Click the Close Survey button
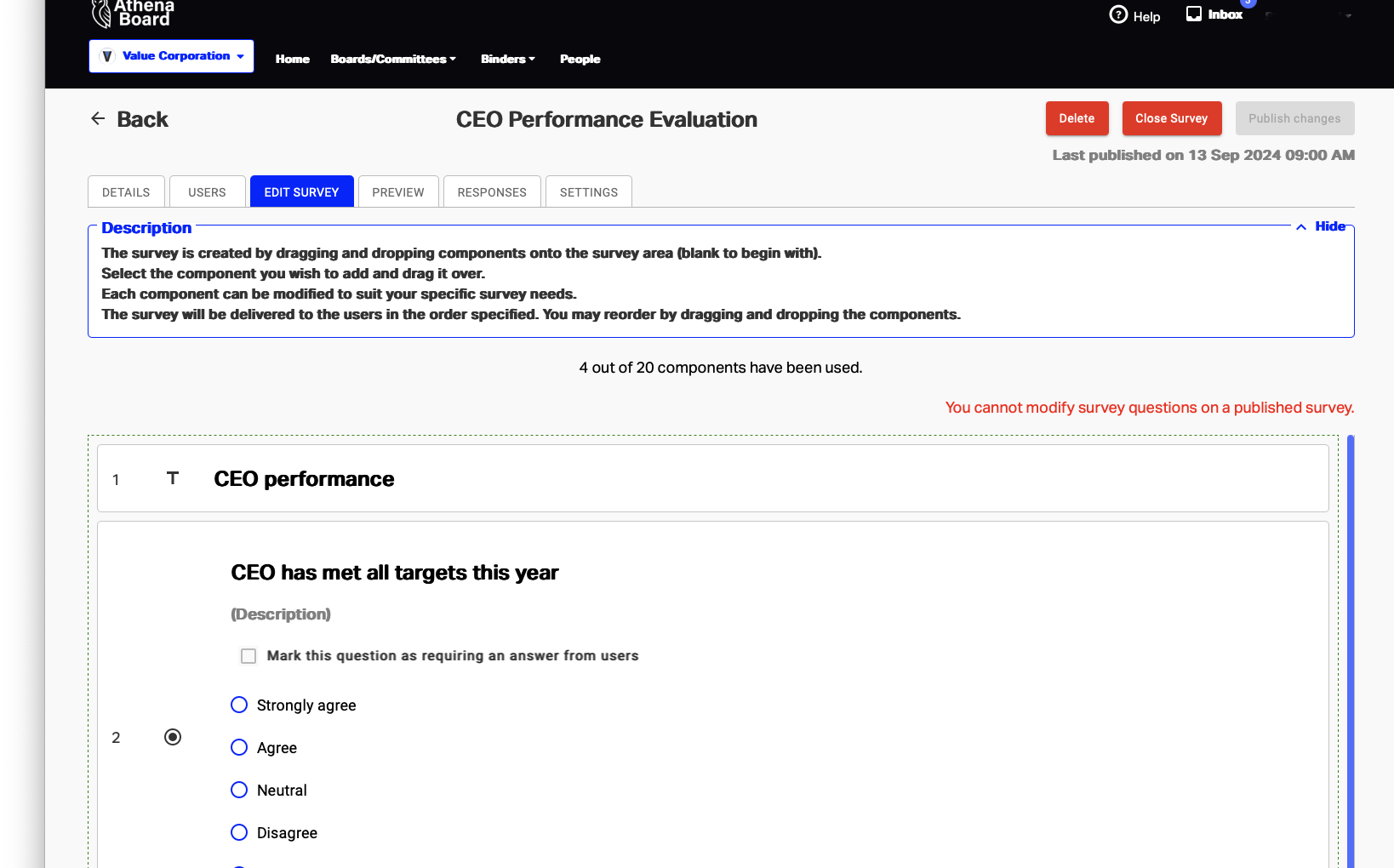This screenshot has height=868, width=1394. tap(1171, 118)
